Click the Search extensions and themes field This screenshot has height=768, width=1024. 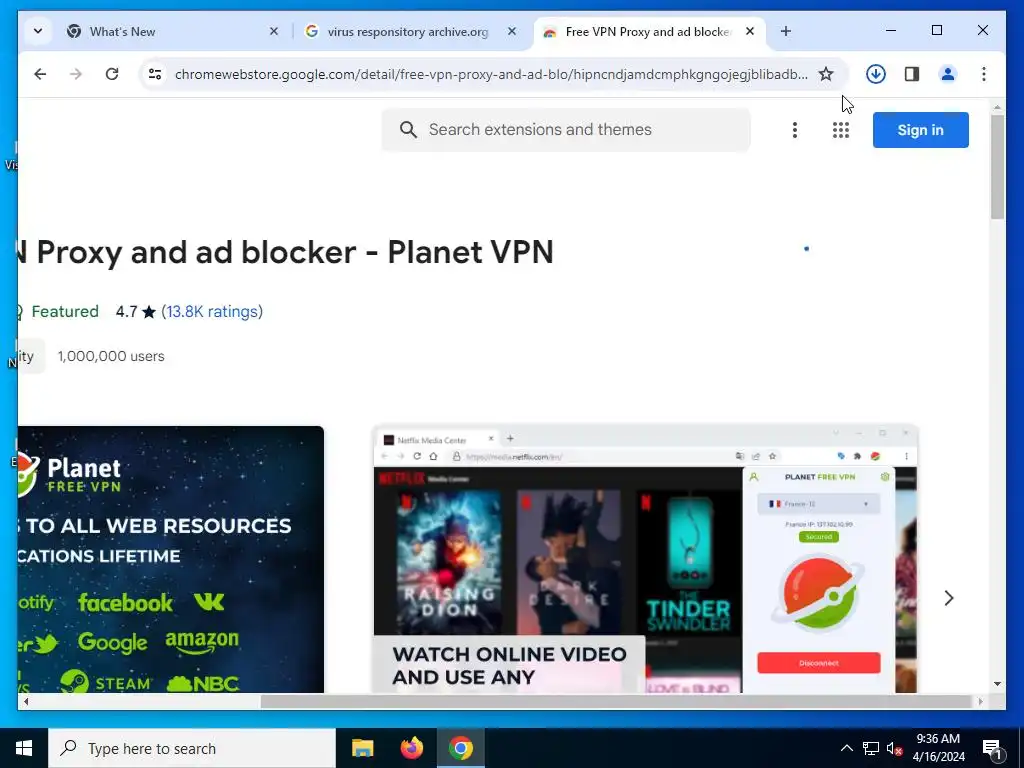pyautogui.click(x=566, y=129)
